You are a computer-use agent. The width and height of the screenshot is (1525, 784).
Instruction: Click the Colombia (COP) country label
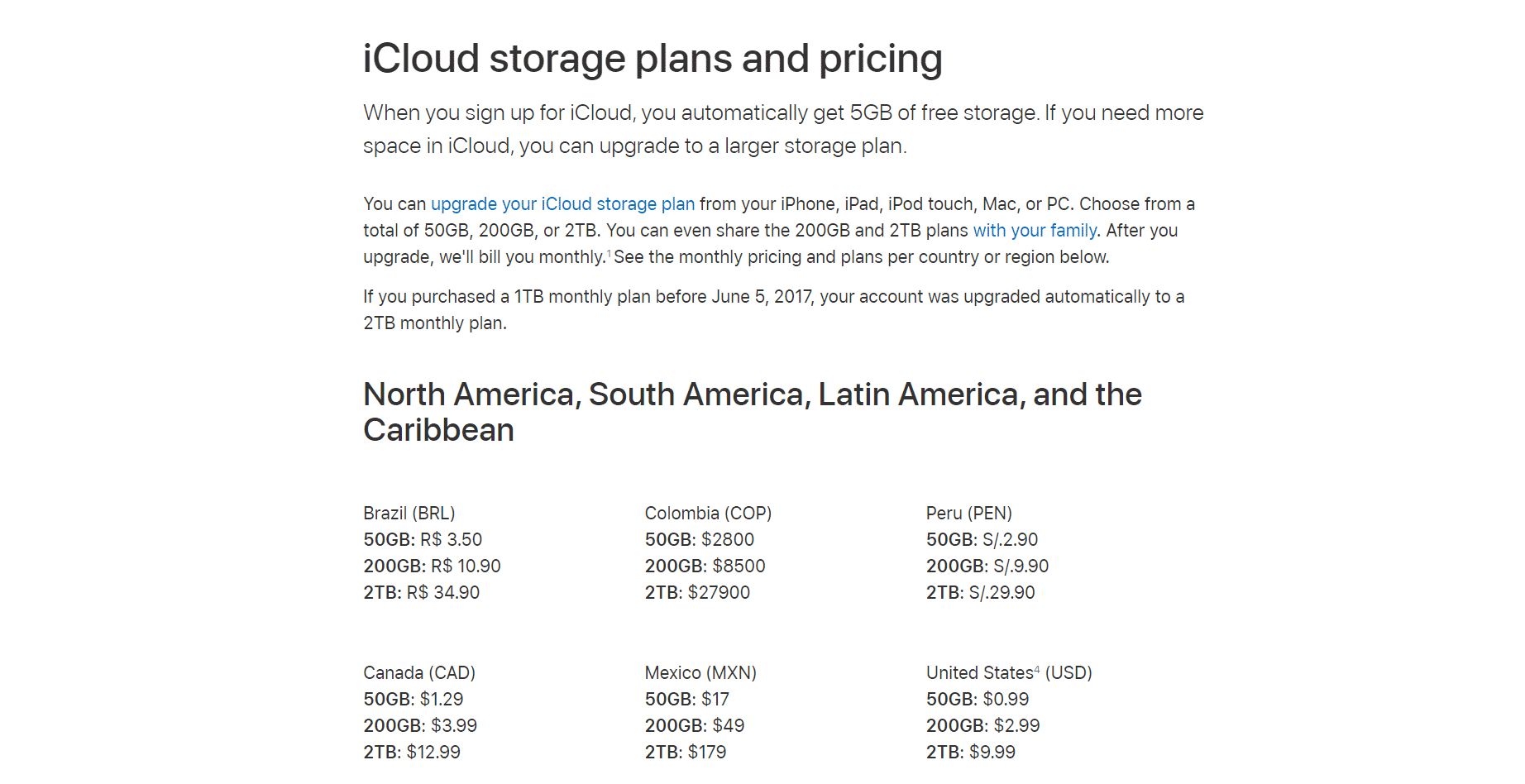pos(708,514)
